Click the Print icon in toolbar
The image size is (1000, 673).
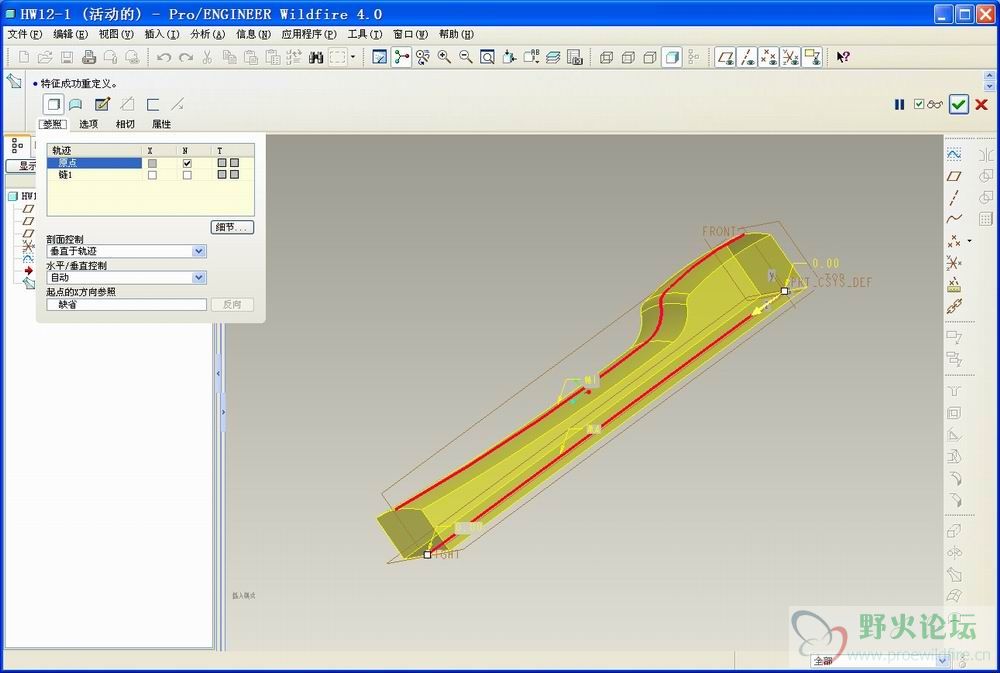click(x=89, y=57)
